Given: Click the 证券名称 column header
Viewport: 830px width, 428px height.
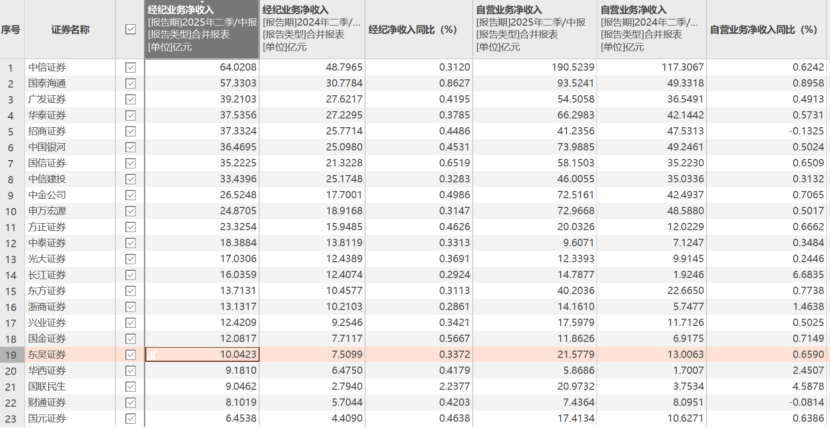Looking at the screenshot, I should [70, 29].
